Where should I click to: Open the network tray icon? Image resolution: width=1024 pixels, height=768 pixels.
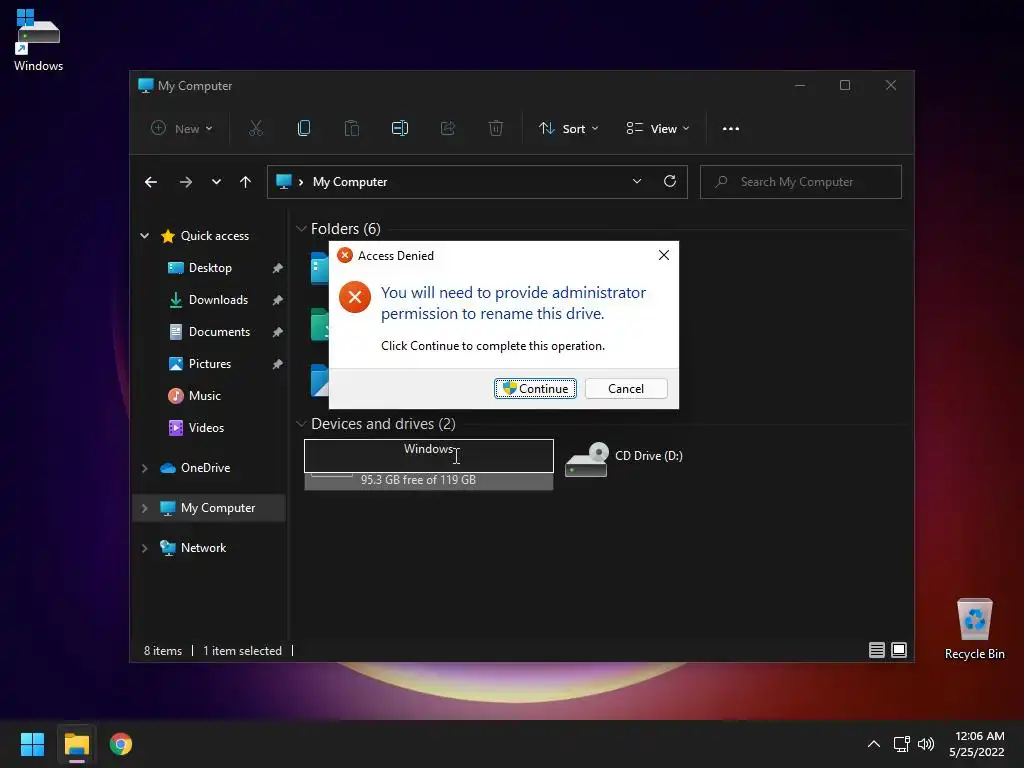[902, 744]
